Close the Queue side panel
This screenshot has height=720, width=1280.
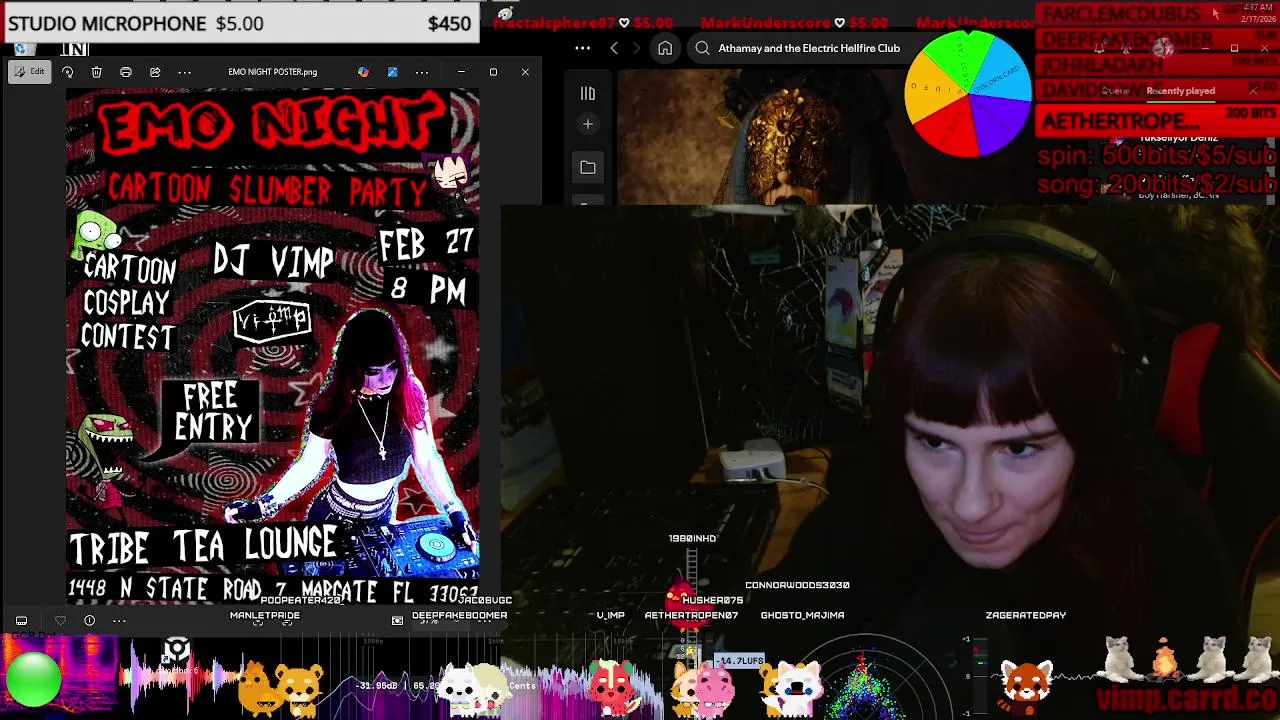pyautogui.click(x=1253, y=91)
